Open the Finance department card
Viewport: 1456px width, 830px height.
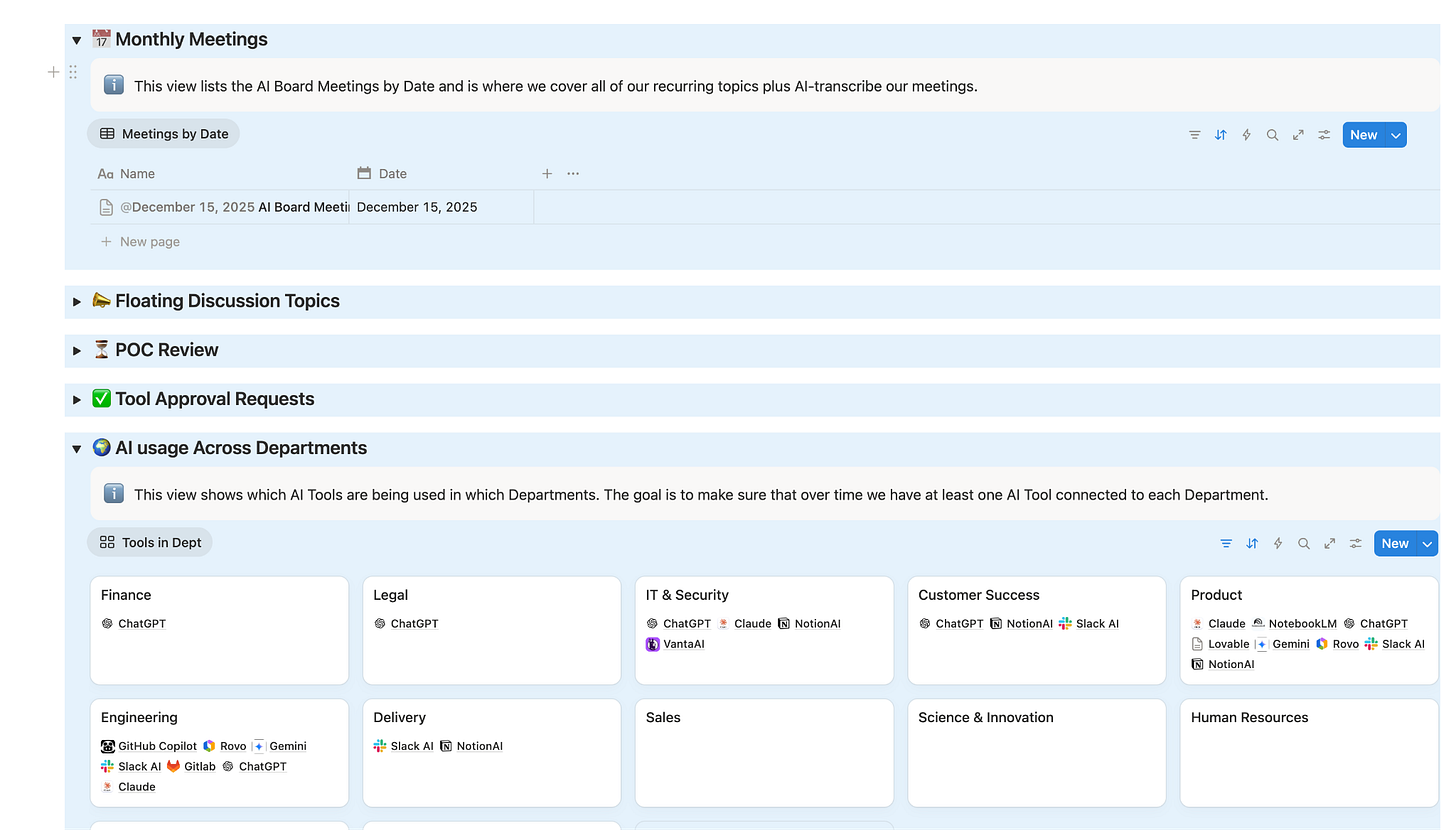point(220,630)
